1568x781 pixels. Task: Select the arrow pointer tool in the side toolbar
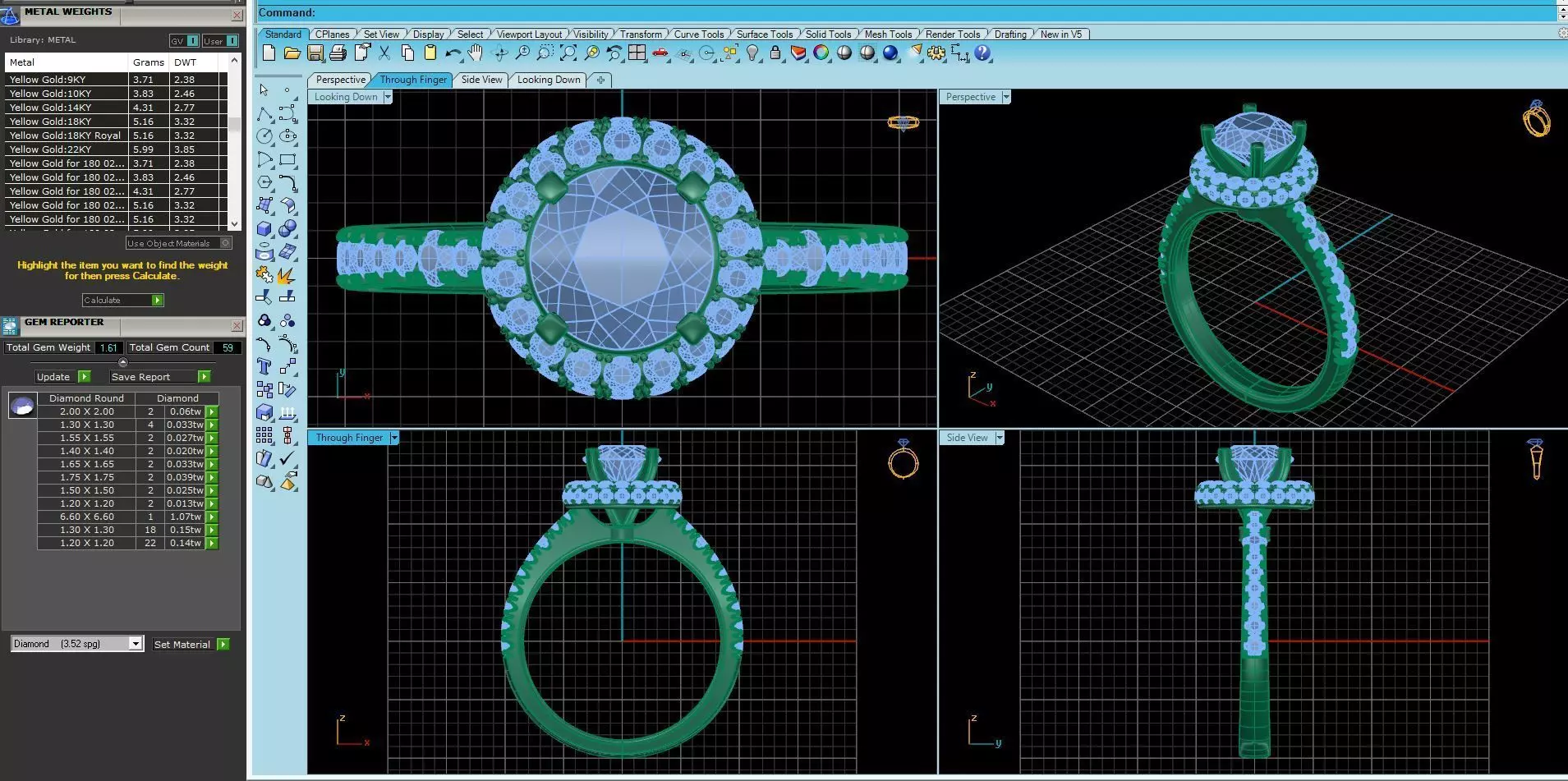[264, 90]
